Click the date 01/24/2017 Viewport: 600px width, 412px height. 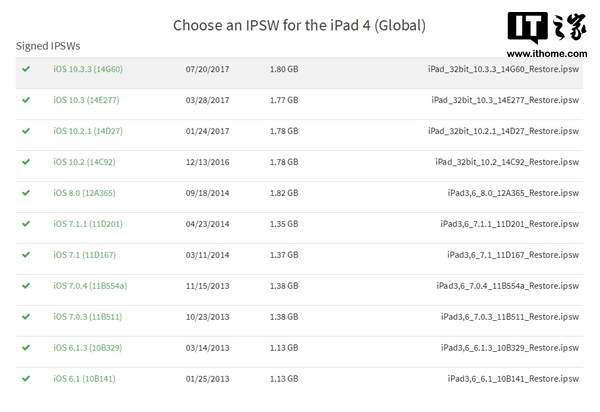pos(207,132)
